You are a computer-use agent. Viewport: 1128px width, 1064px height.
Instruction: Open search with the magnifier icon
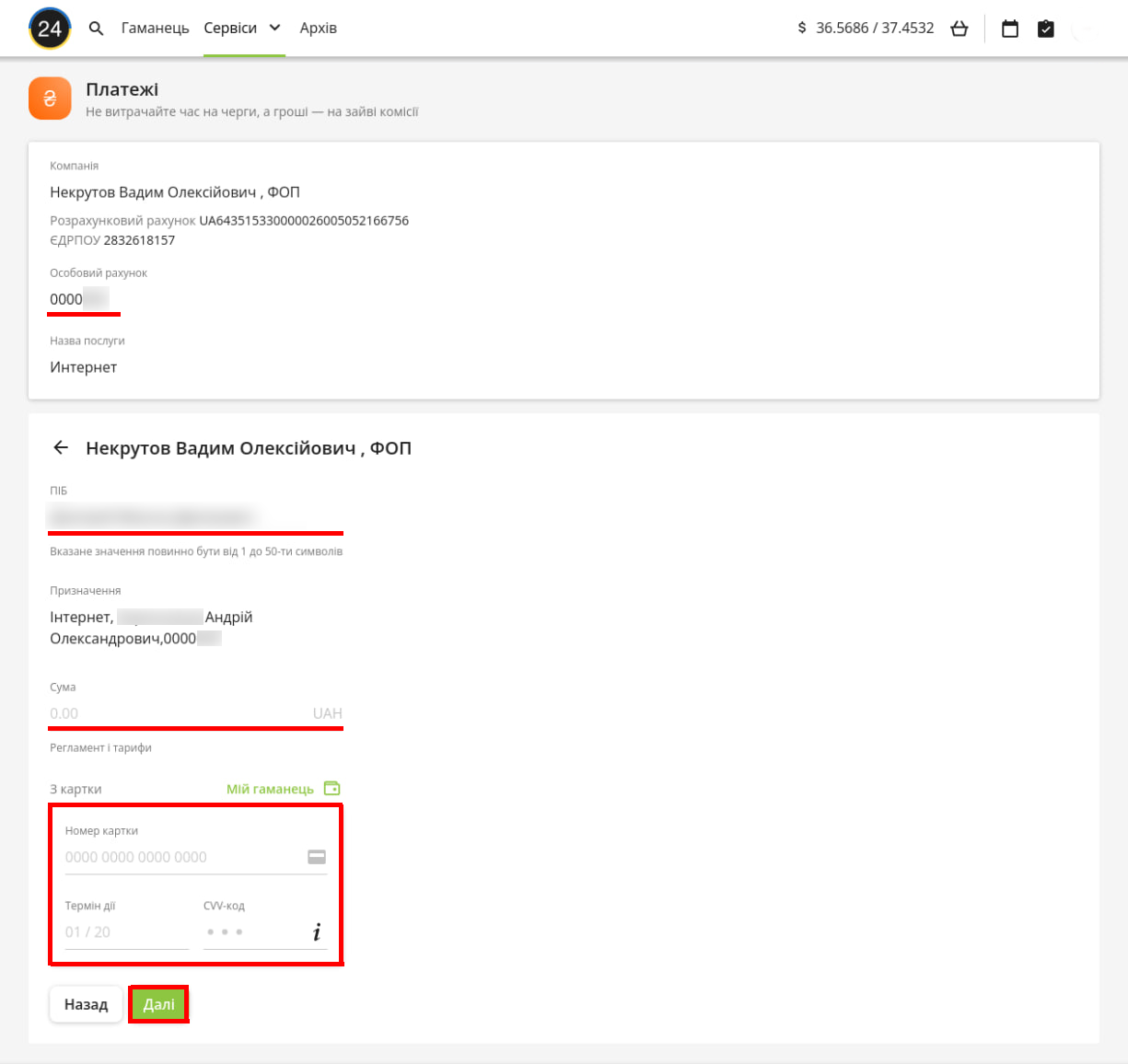[96, 29]
